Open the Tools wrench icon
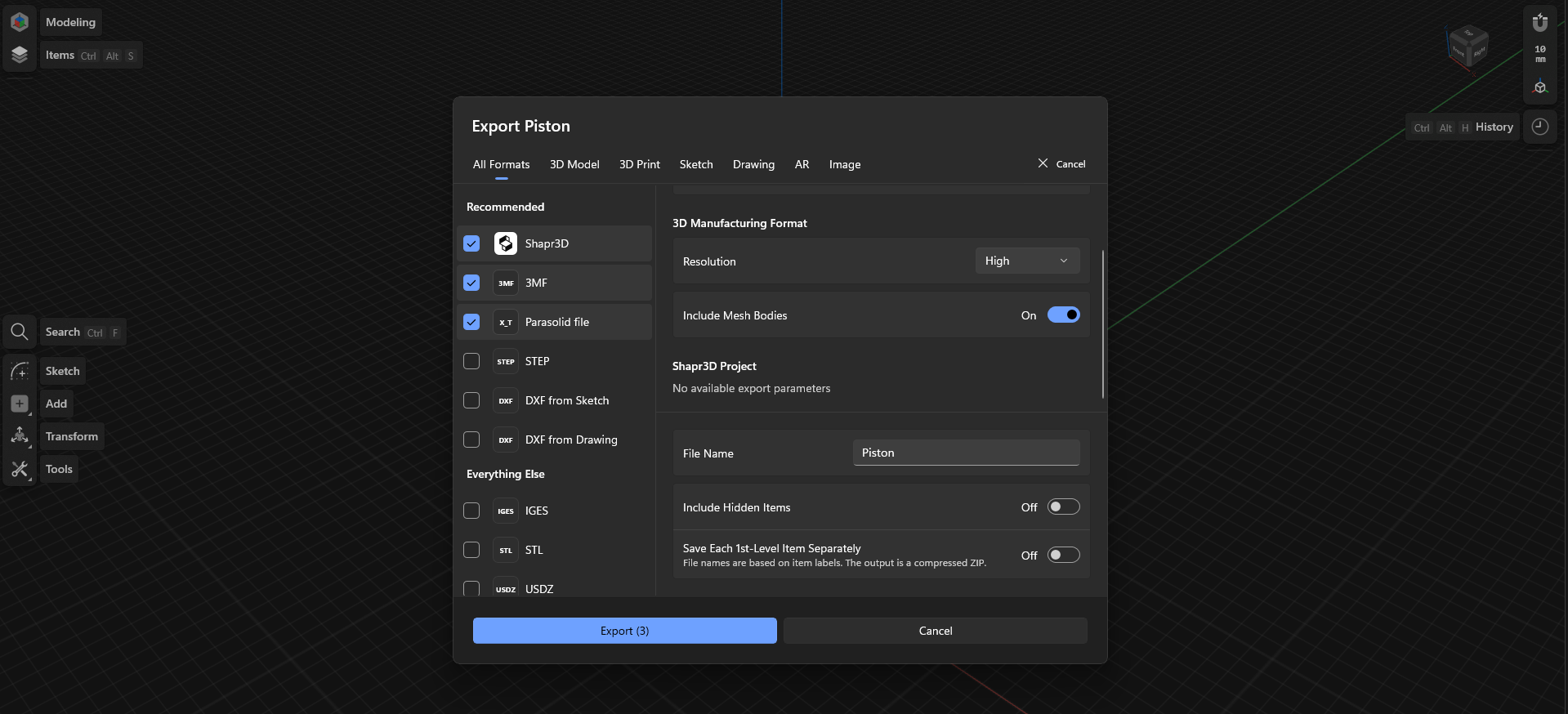Viewport: 1568px width, 714px height. (x=20, y=469)
